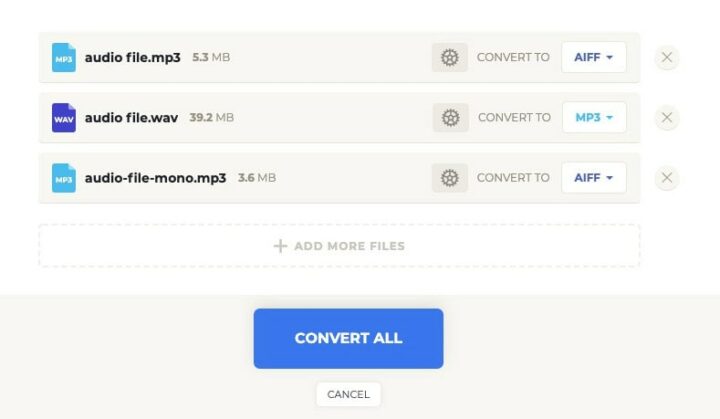The image size is (720, 419).
Task: Expand AIFF format dropdown for audio file.mp3
Action: (594, 58)
